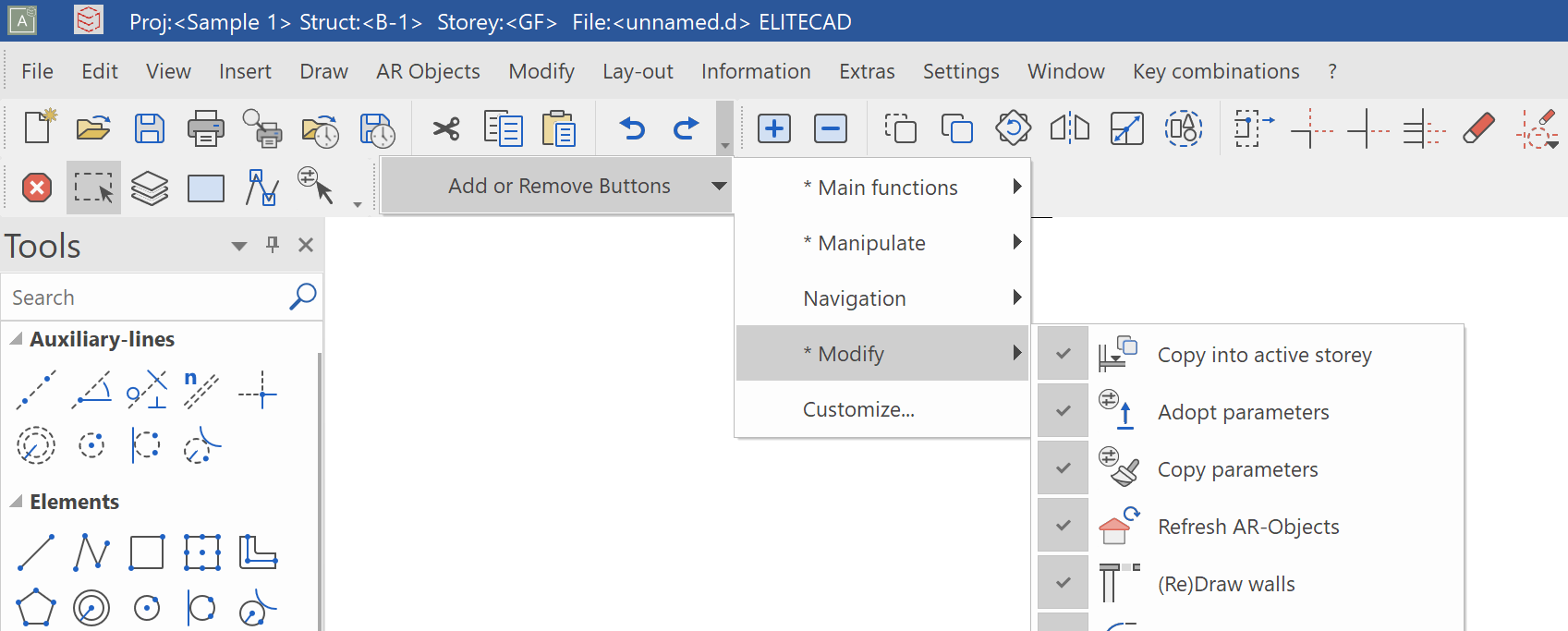Open a file with the folder icon
The height and width of the screenshot is (631, 1568).
click(93, 128)
